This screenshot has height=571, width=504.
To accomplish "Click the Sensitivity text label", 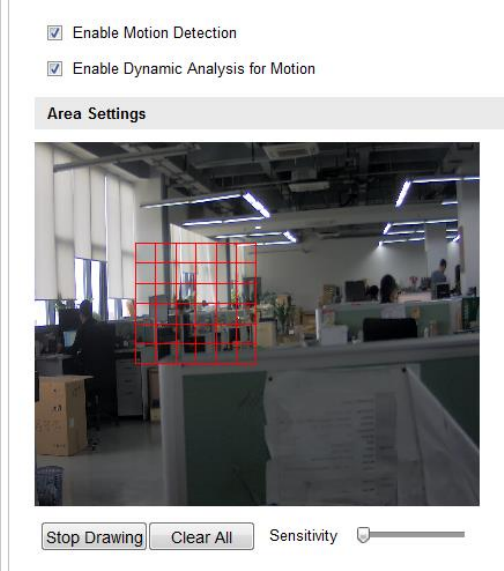I will click(x=303, y=536).
